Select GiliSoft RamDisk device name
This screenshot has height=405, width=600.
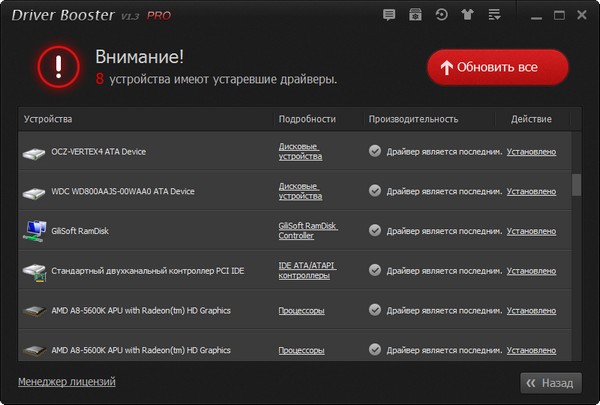pos(80,231)
